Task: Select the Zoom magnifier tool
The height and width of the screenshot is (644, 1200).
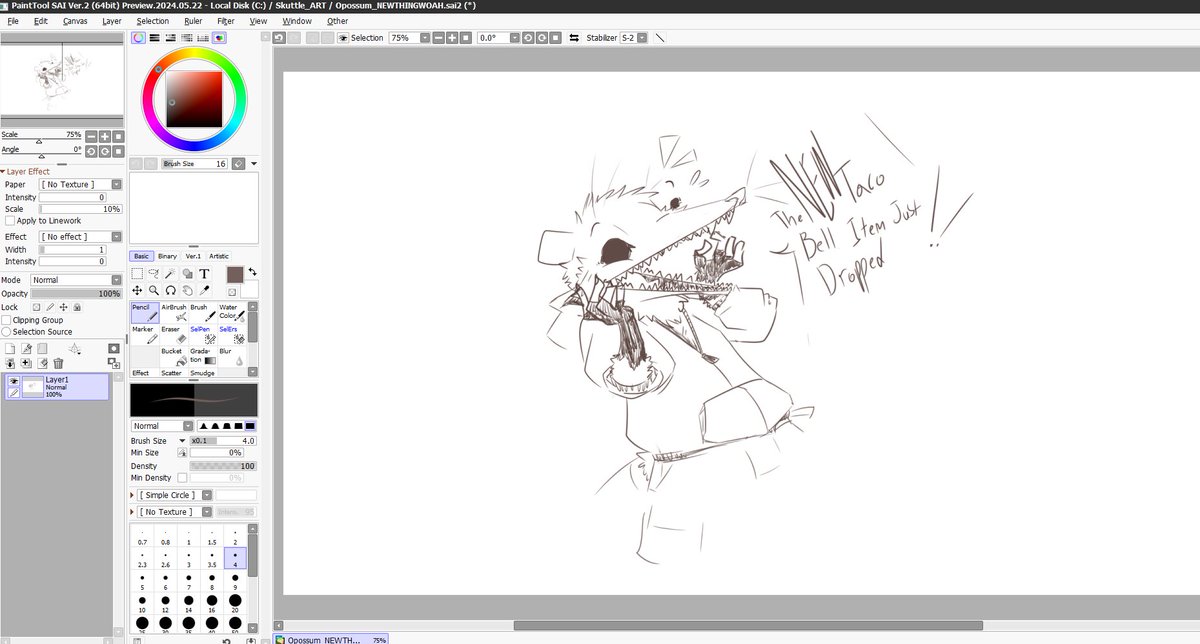Action: coord(155,290)
